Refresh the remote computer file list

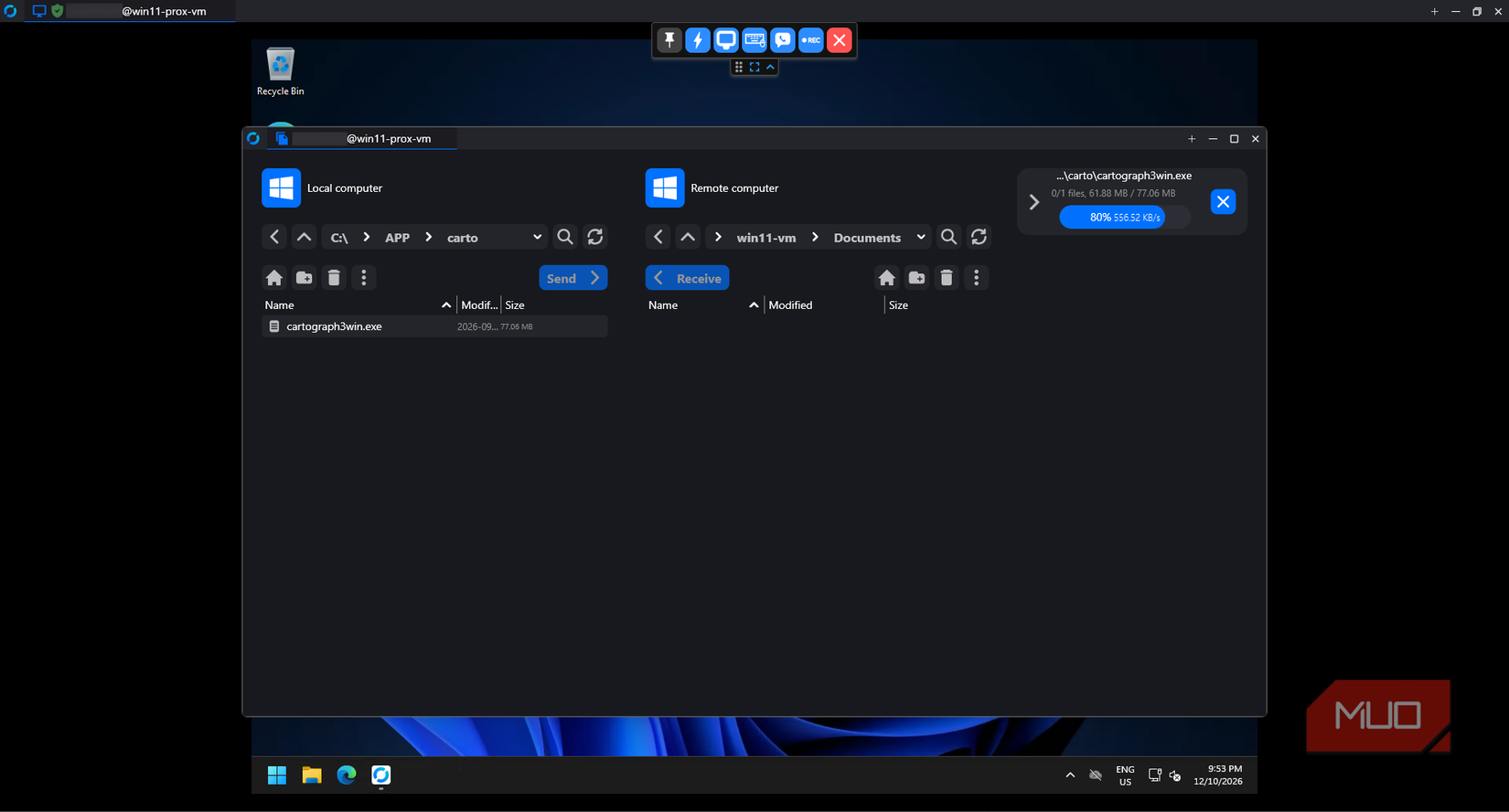pyautogui.click(x=979, y=237)
